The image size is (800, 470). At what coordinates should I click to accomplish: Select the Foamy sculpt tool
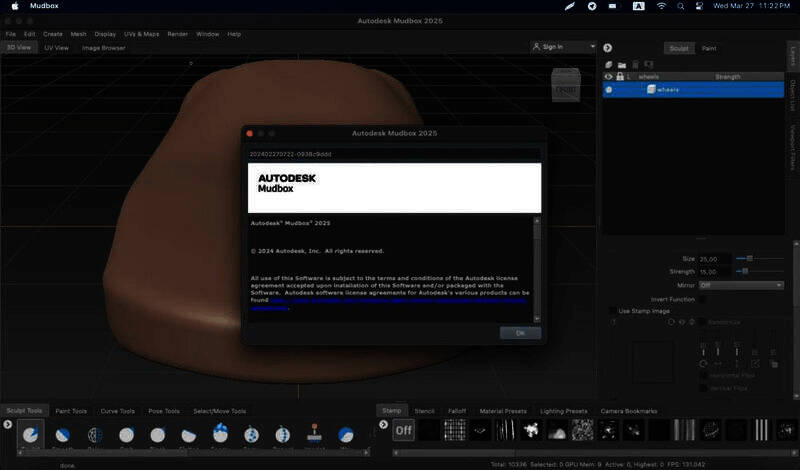click(x=220, y=434)
